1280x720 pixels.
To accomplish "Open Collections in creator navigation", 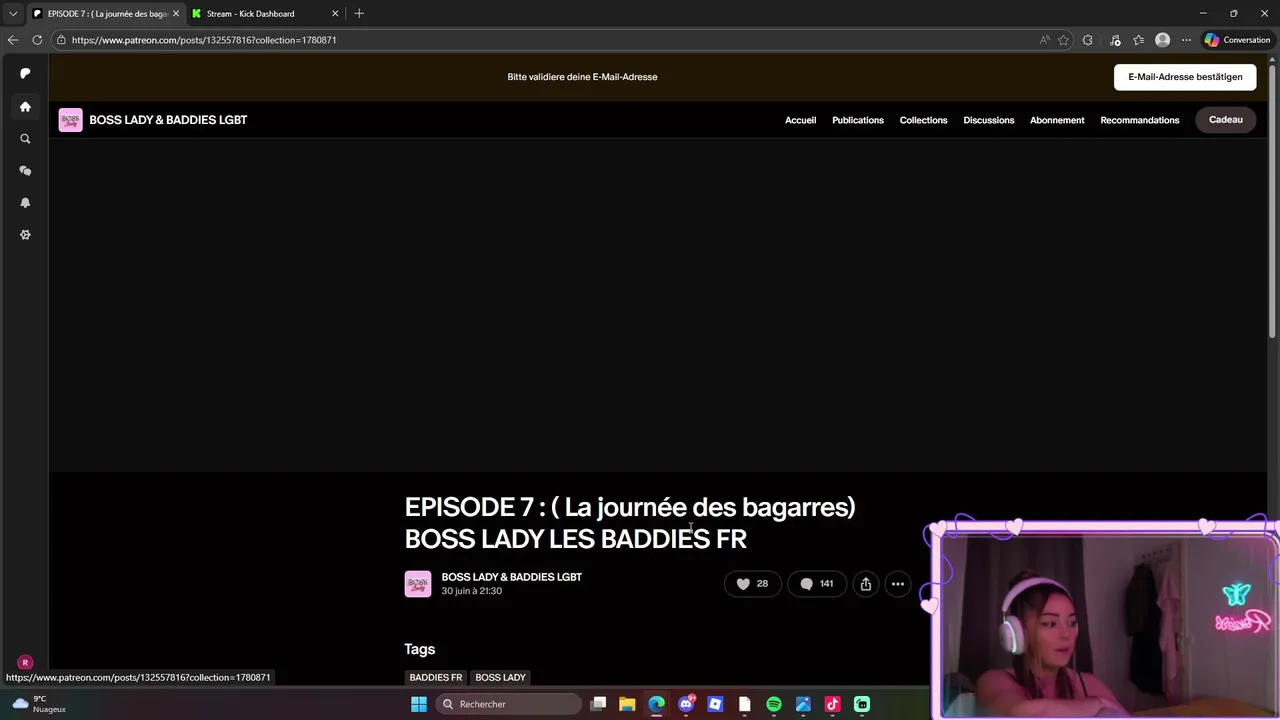I will coord(923,120).
